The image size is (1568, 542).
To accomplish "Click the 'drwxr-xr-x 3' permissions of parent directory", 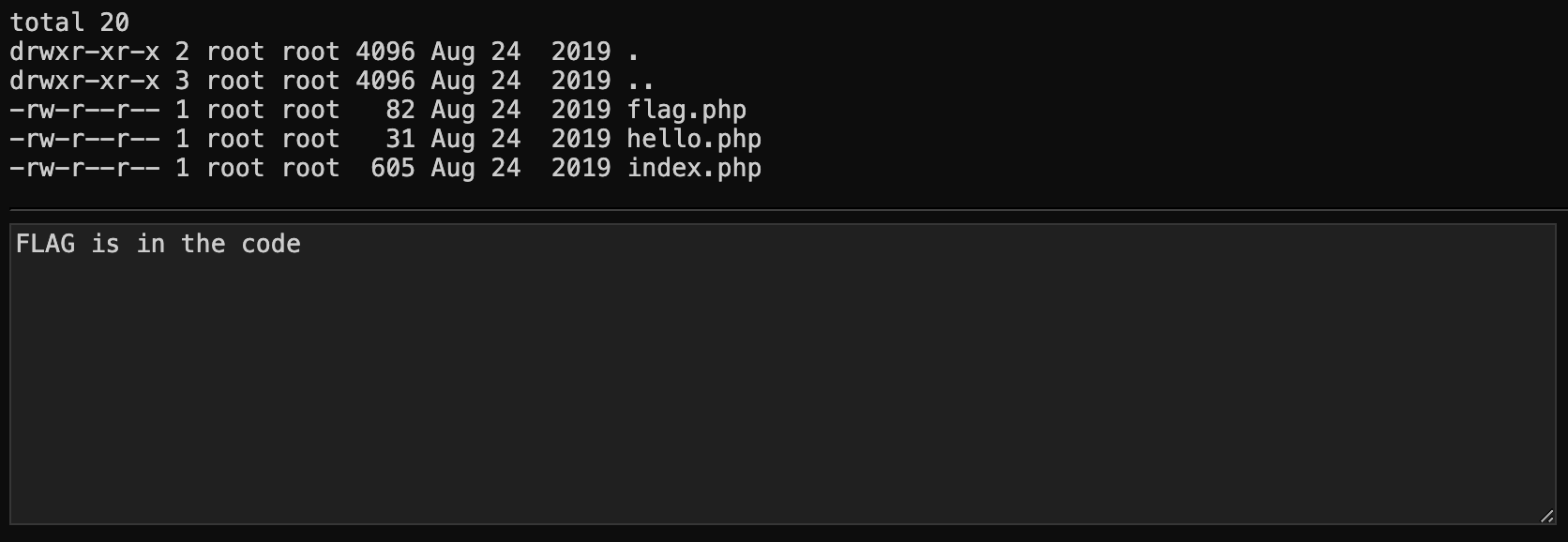I will 99,81.
